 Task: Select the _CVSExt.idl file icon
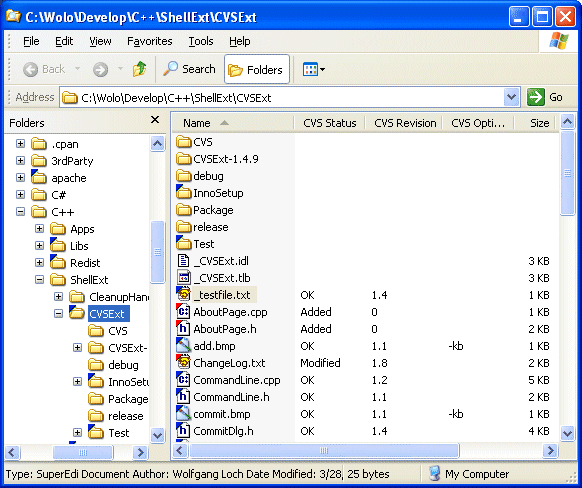183,261
